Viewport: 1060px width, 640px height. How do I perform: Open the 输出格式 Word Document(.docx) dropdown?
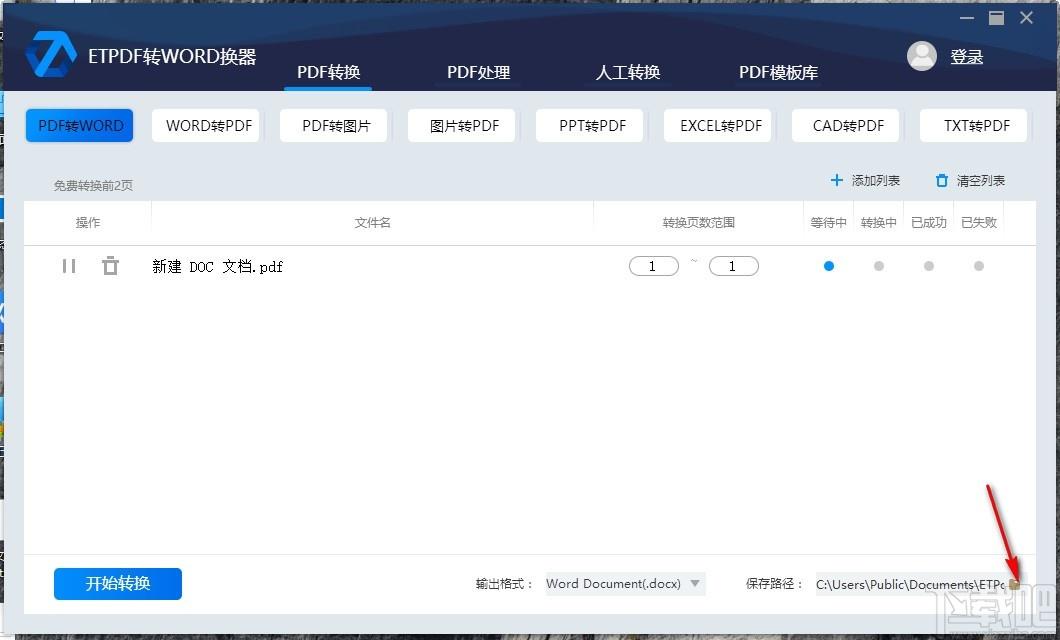[x=625, y=584]
